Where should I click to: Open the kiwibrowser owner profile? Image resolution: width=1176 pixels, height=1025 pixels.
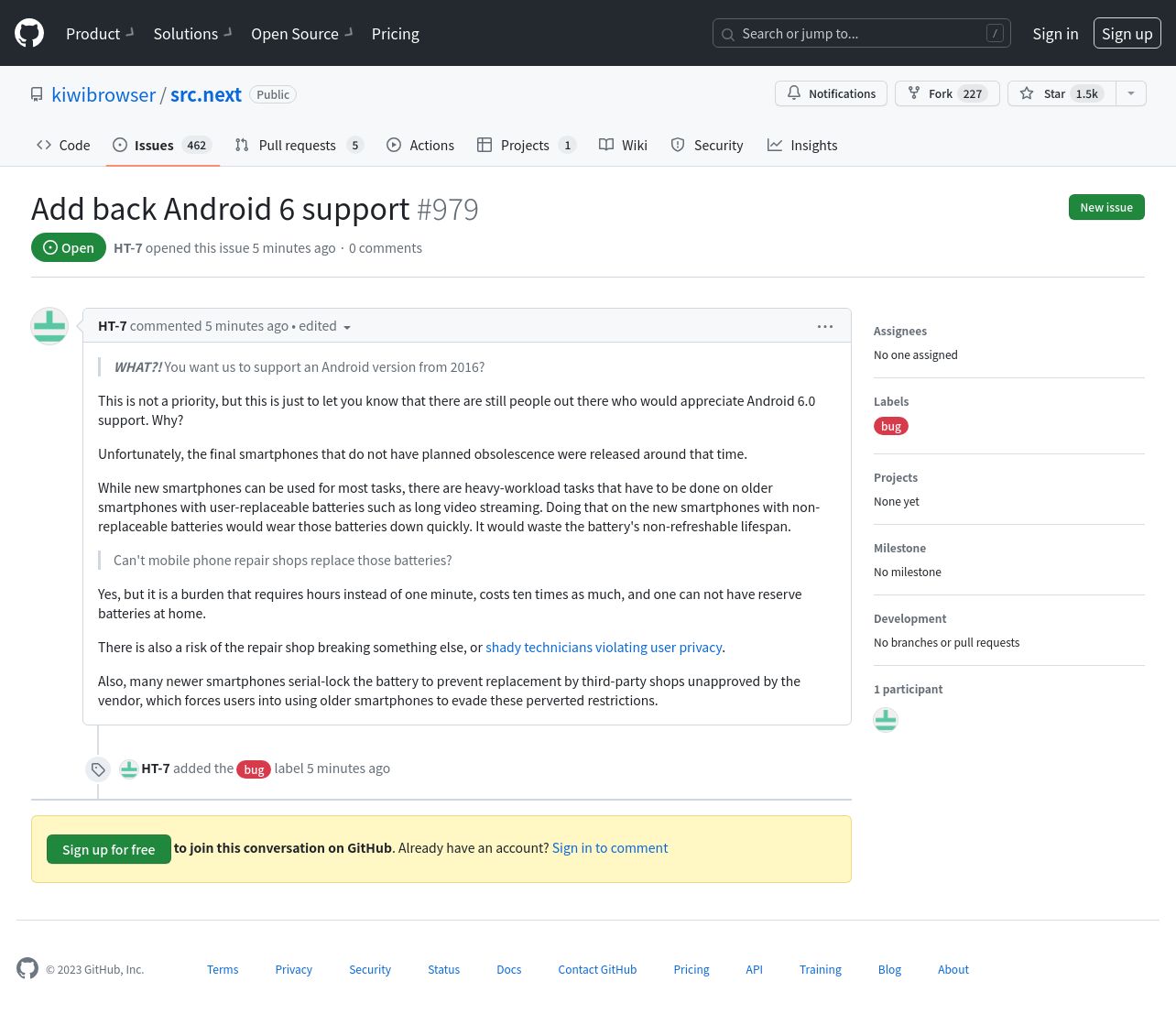coord(103,94)
